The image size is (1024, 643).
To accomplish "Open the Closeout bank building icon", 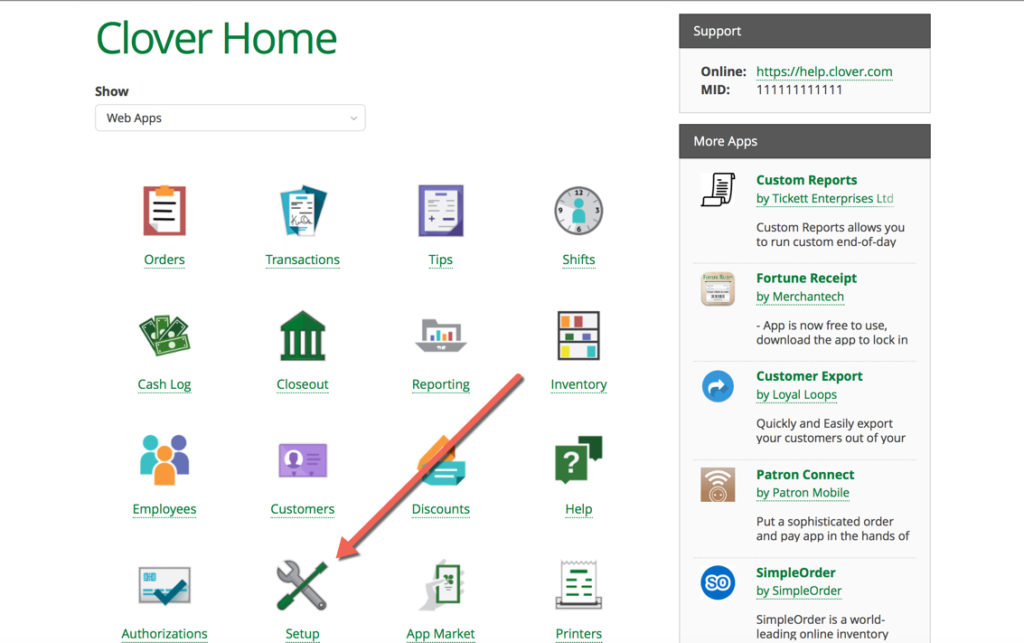I will pyautogui.click(x=302, y=336).
